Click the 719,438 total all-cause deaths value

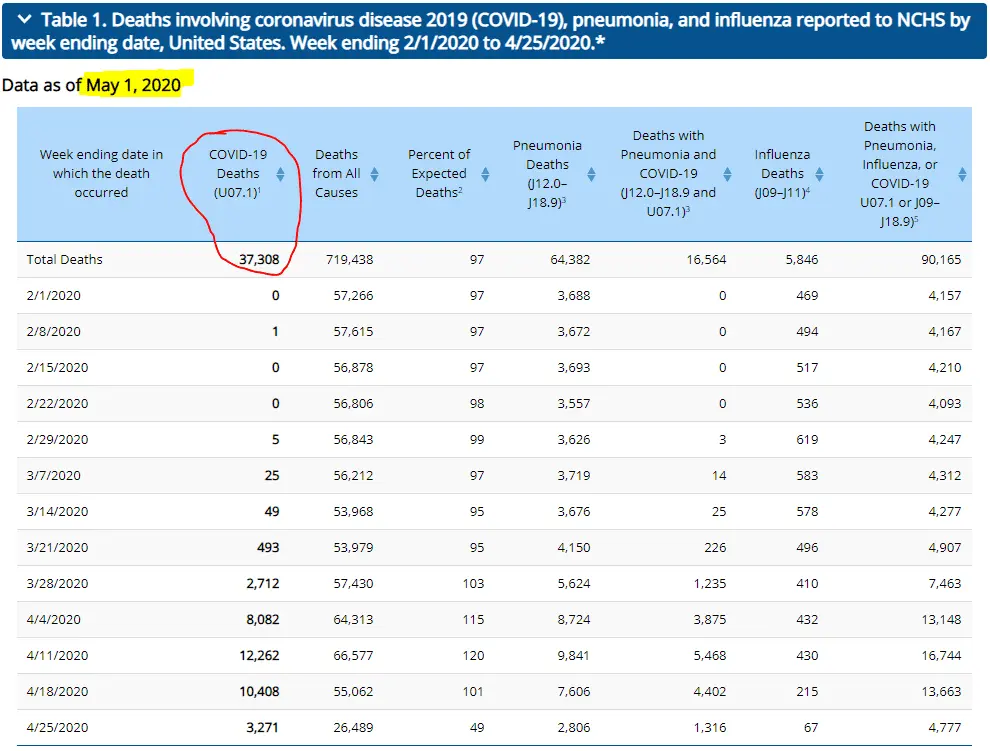point(349,260)
